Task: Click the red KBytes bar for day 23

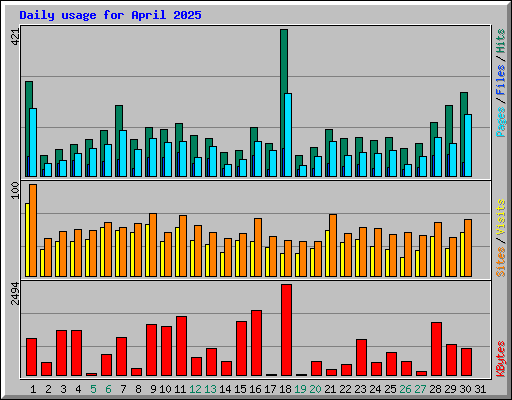Action: (361, 358)
